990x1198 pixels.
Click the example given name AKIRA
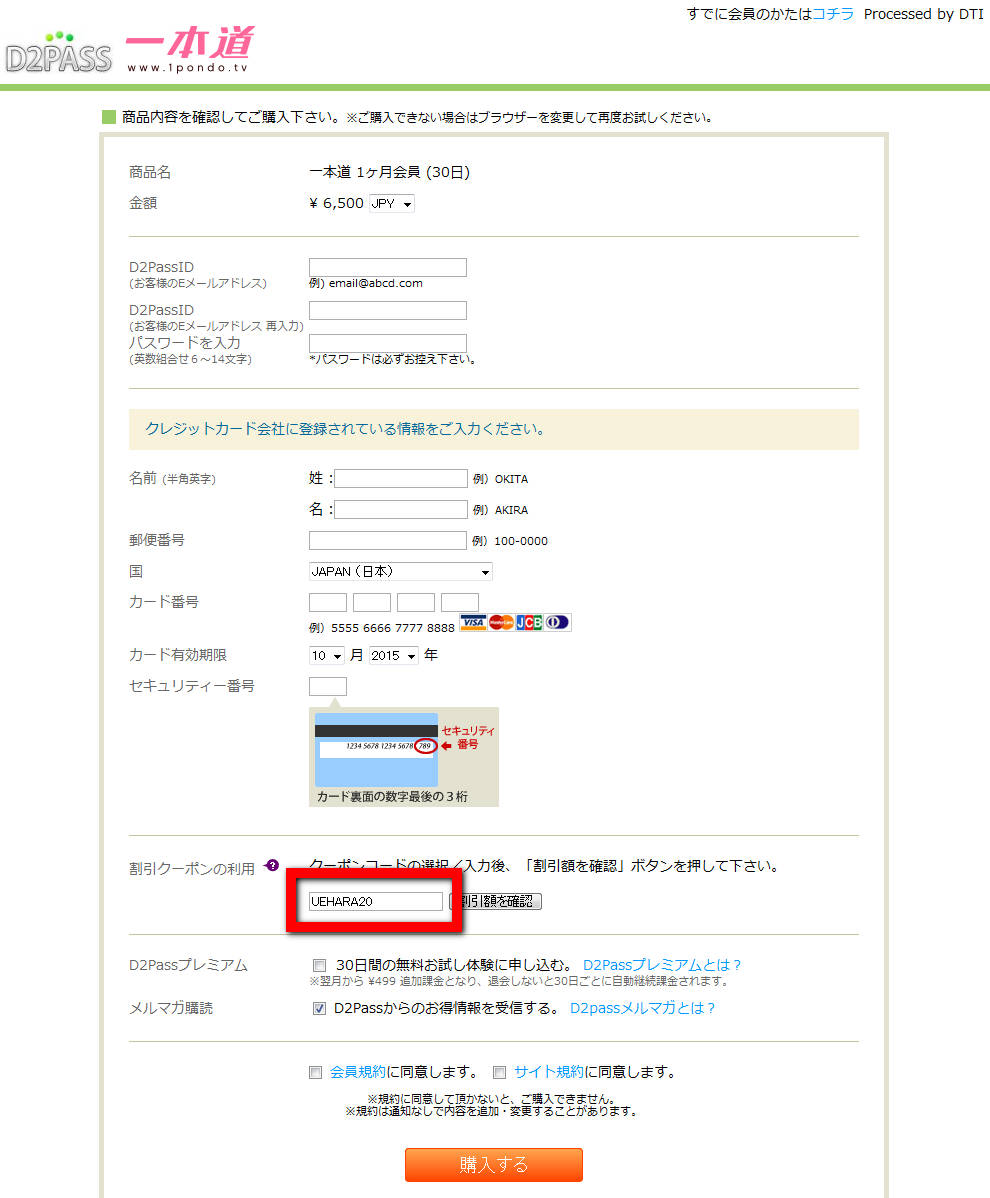point(511,510)
